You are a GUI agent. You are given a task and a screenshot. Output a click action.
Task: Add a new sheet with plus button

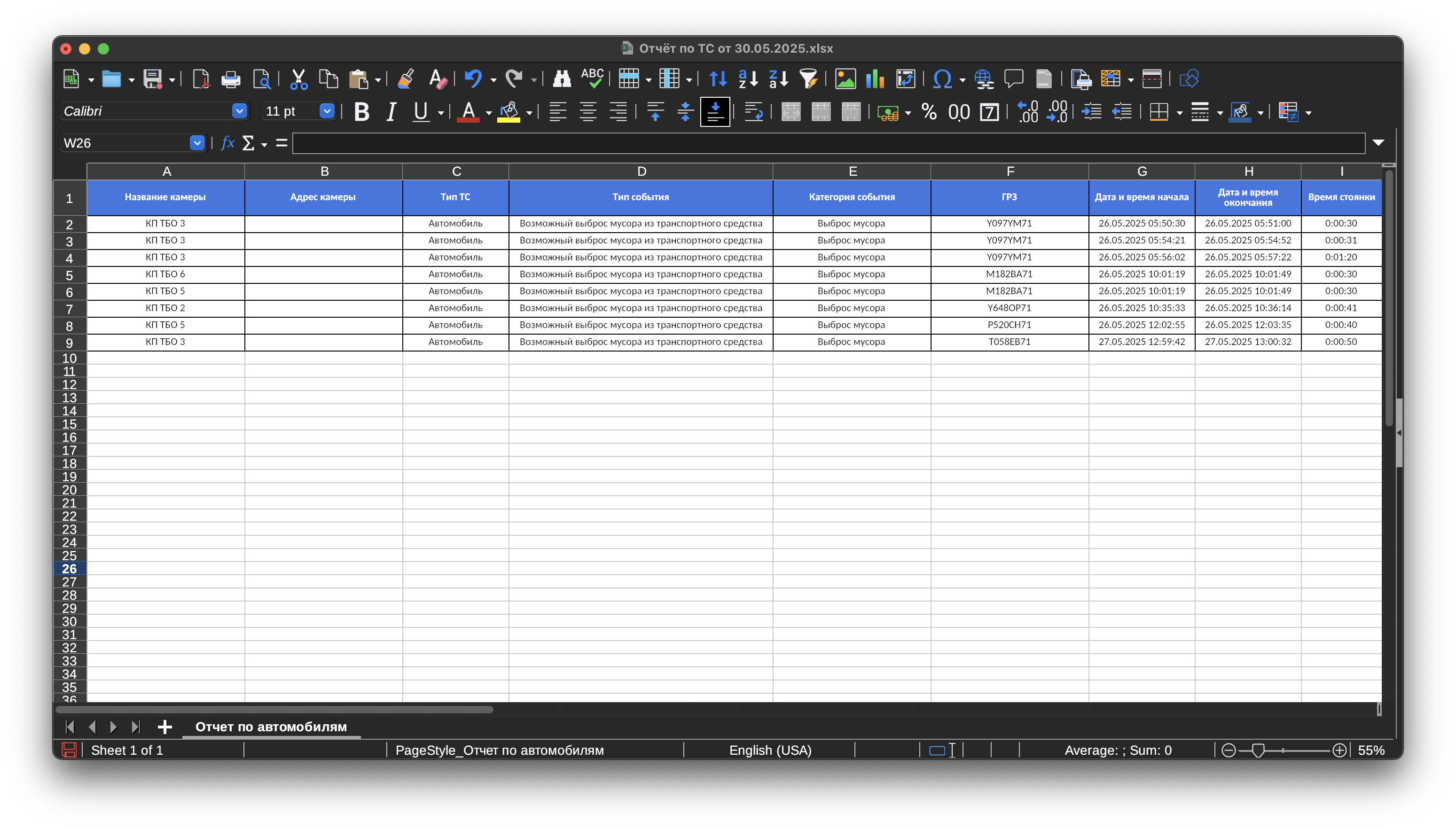tap(164, 727)
